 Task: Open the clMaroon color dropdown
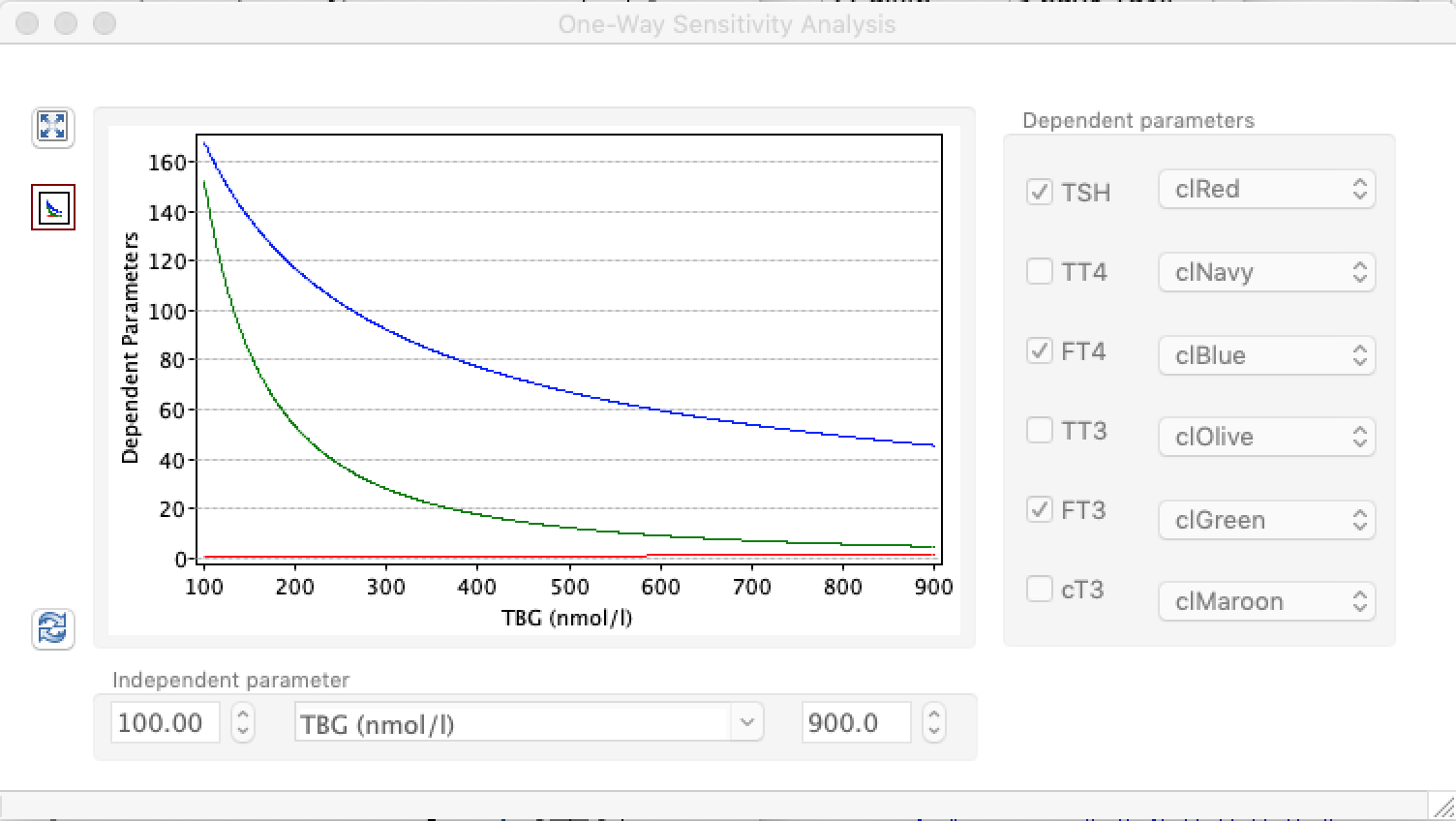(x=1266, y=601)
